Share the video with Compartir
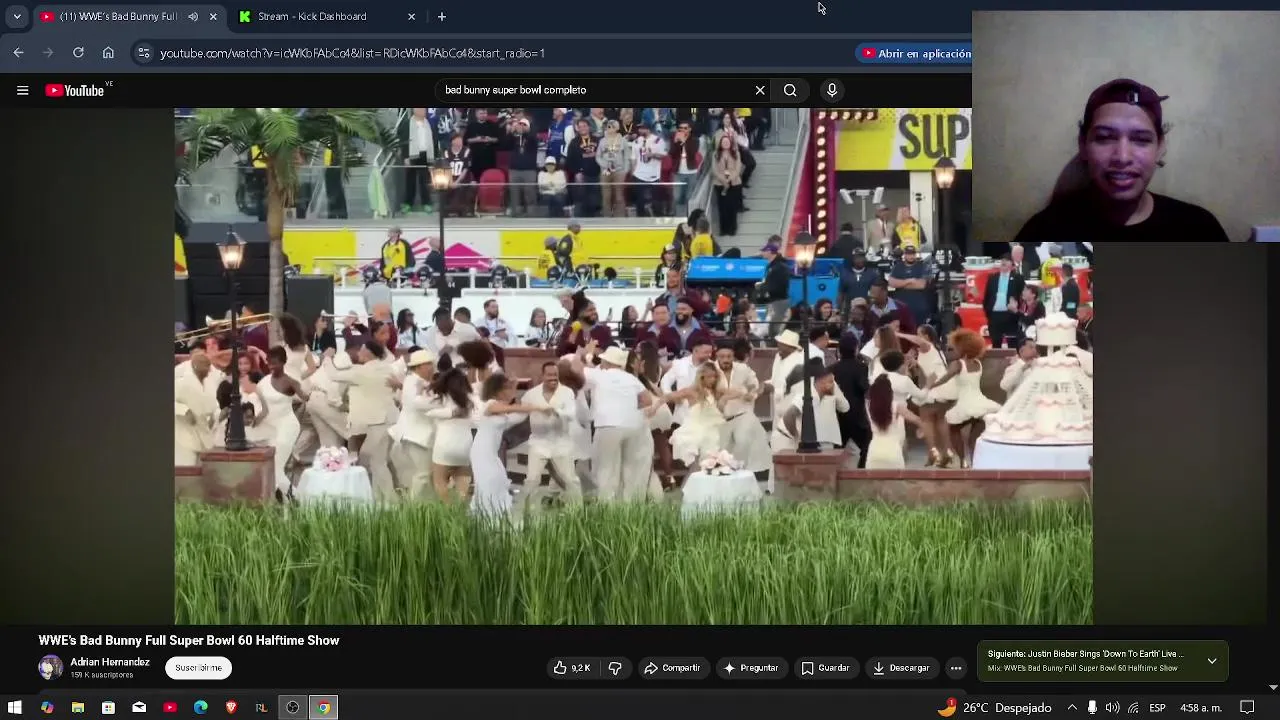The width and height of the screenshot is (1280, 720). tap(672, 668)
